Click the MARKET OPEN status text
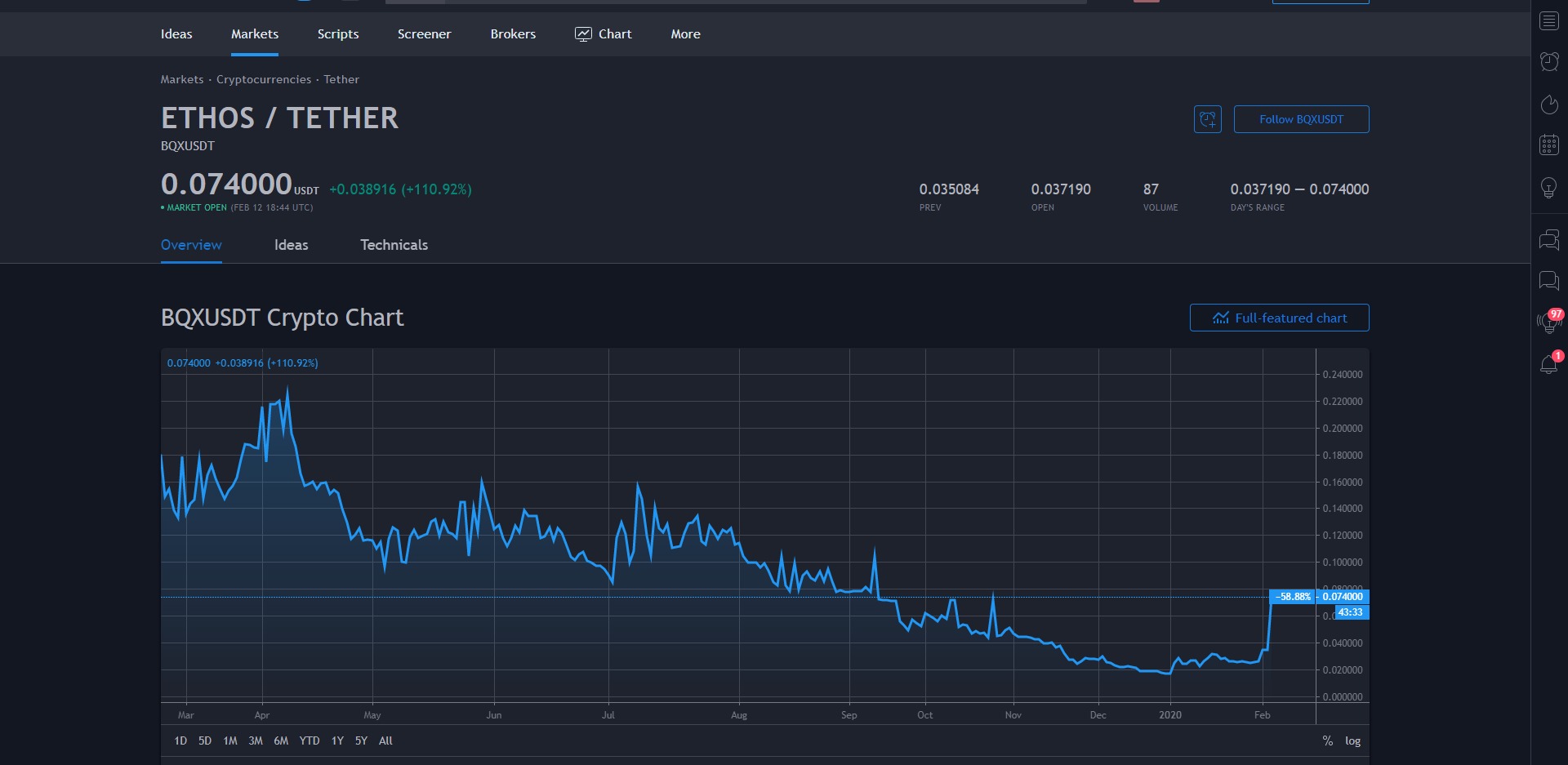 pos(197,207)
